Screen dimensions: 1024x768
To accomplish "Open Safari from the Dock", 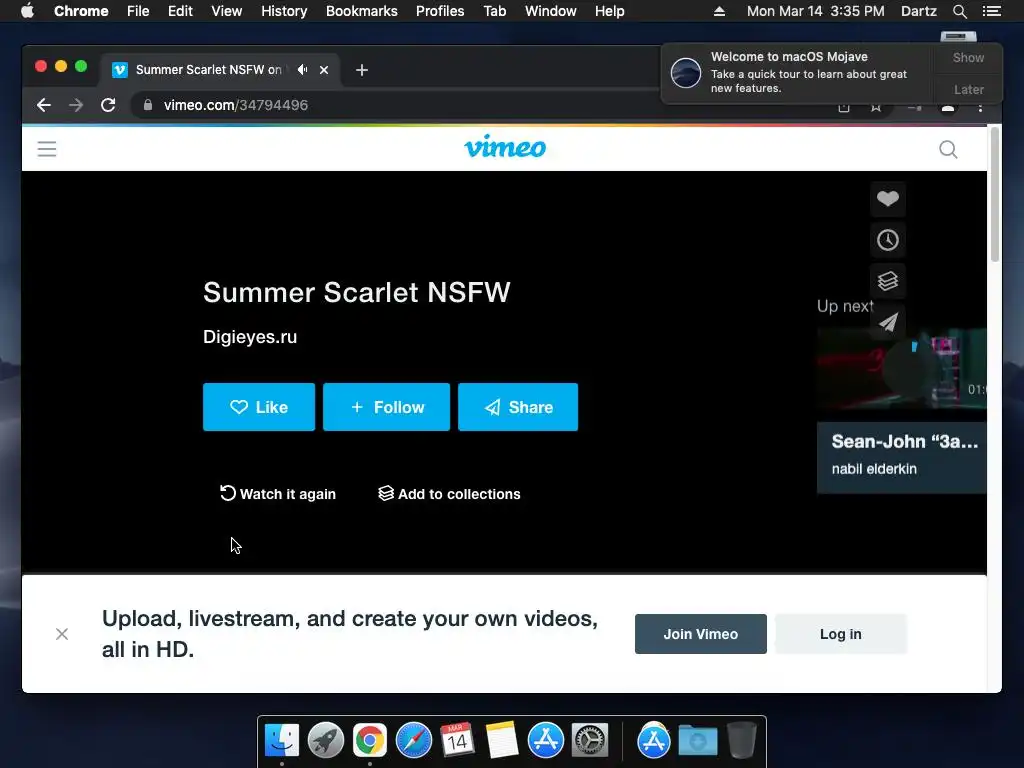I will point(413,741).
